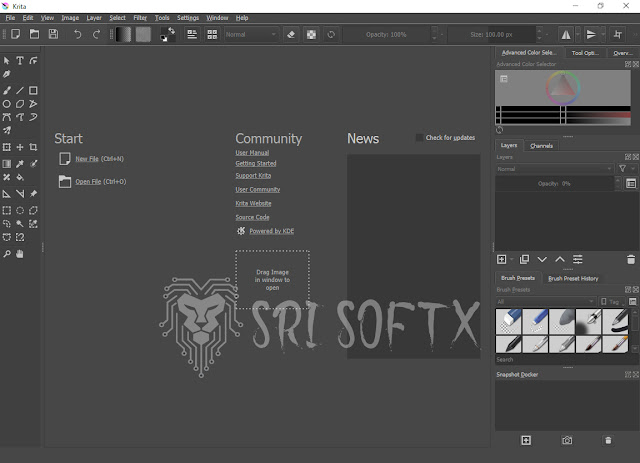Screen dimensions: 640x463
Task: Open the Getting Started link
Action: [256, 163]
